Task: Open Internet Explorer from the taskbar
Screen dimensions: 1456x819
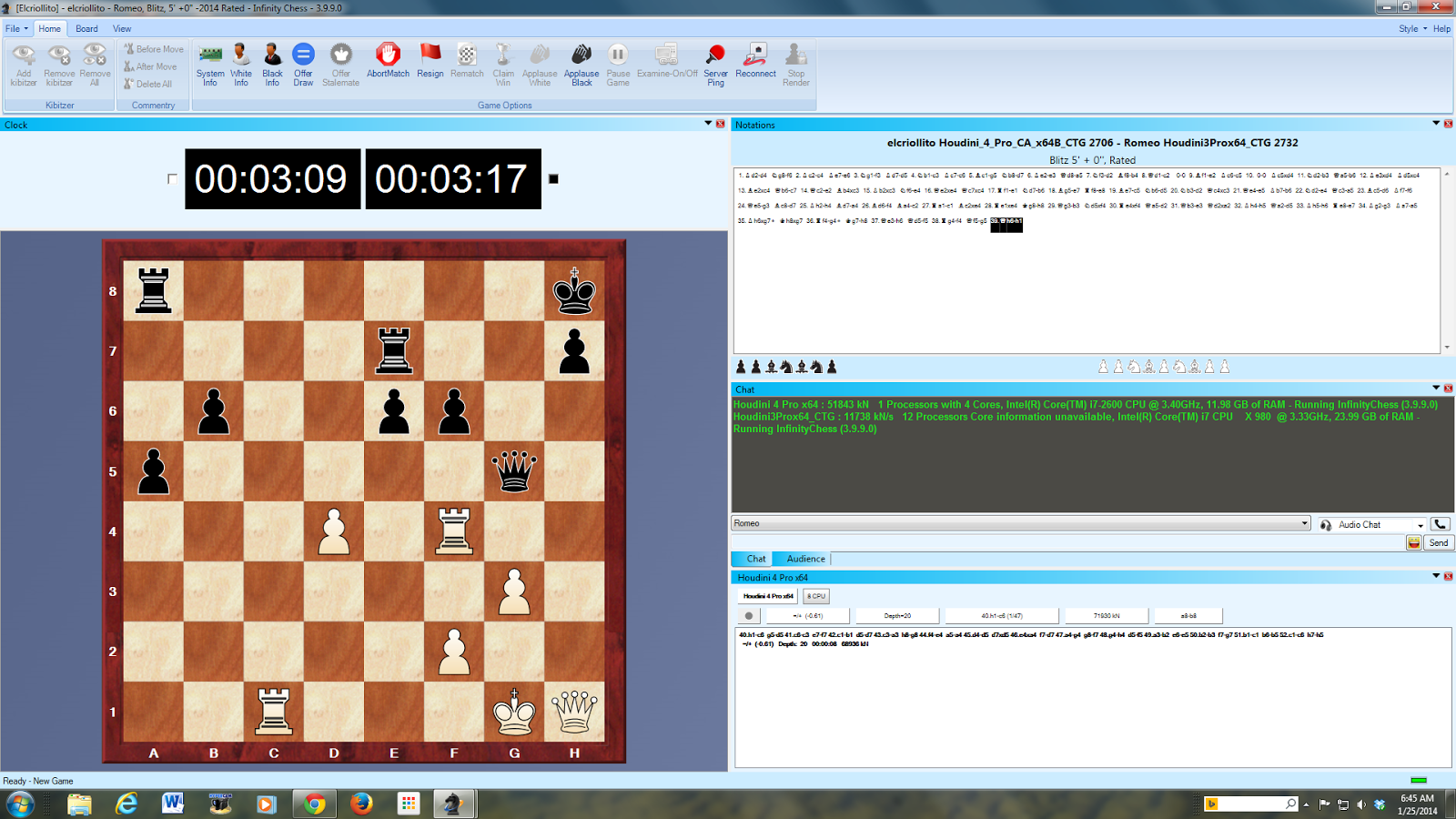Action: click(126, 804)
